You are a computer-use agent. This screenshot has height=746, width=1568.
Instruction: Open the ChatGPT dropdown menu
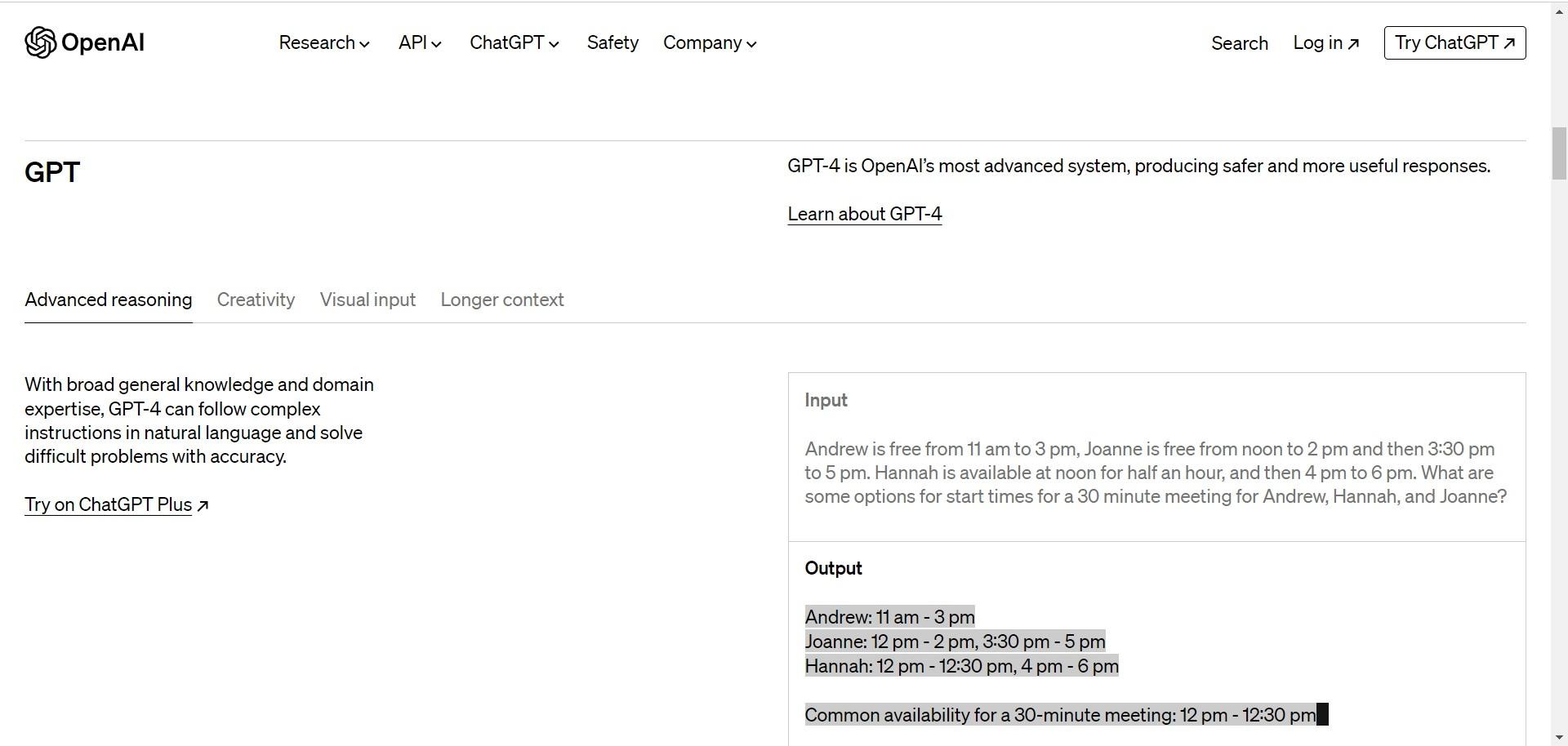point(514,42)
